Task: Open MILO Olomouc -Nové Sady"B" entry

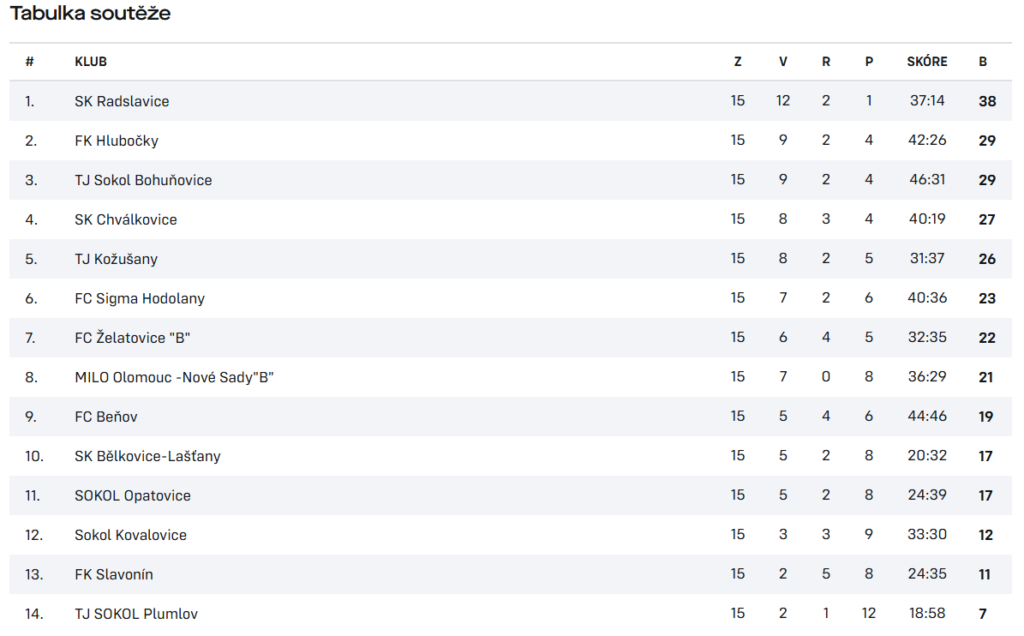Action: tap(174, 377)
